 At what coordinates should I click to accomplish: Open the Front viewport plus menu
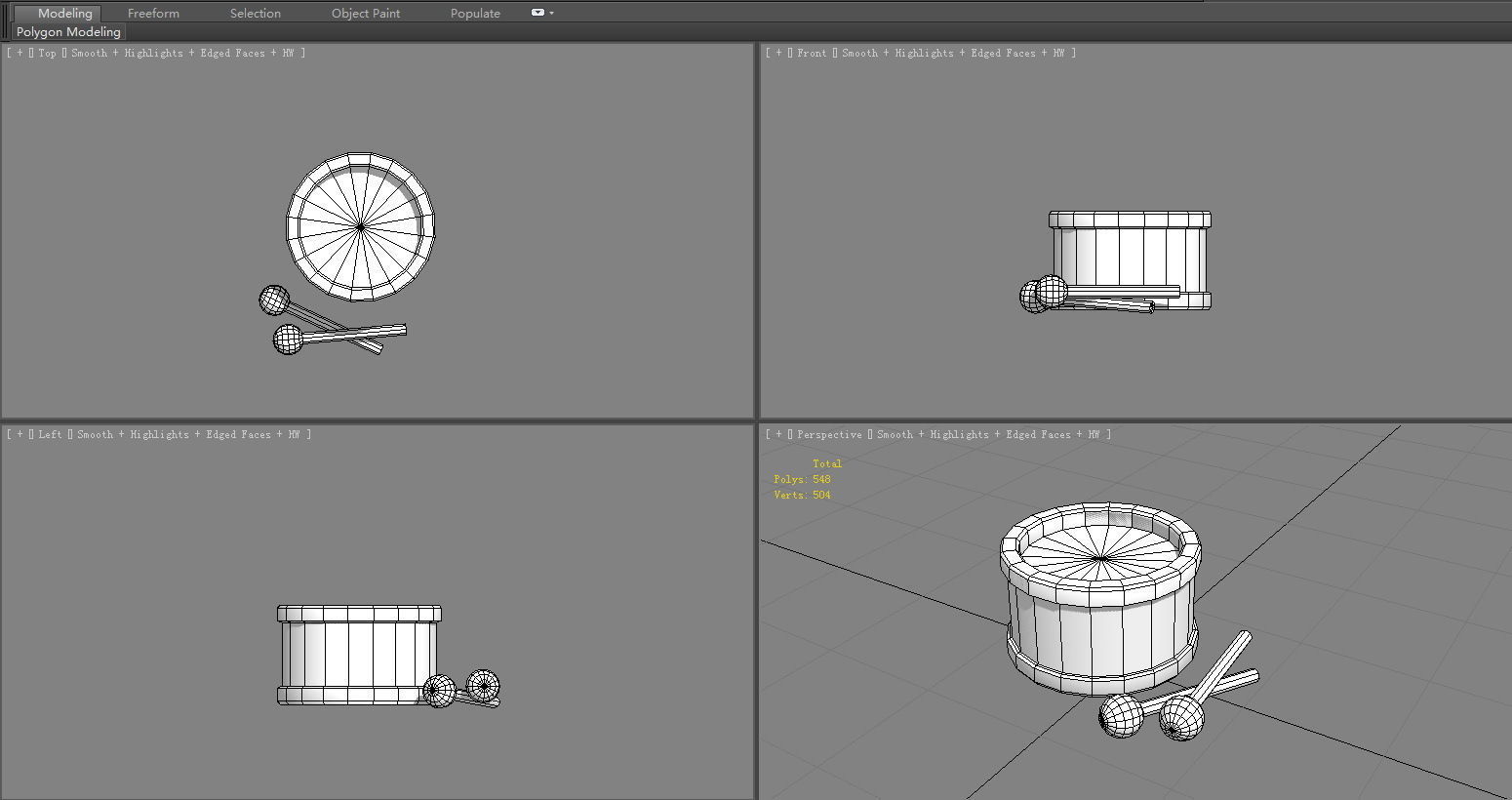tap(778, 54)
